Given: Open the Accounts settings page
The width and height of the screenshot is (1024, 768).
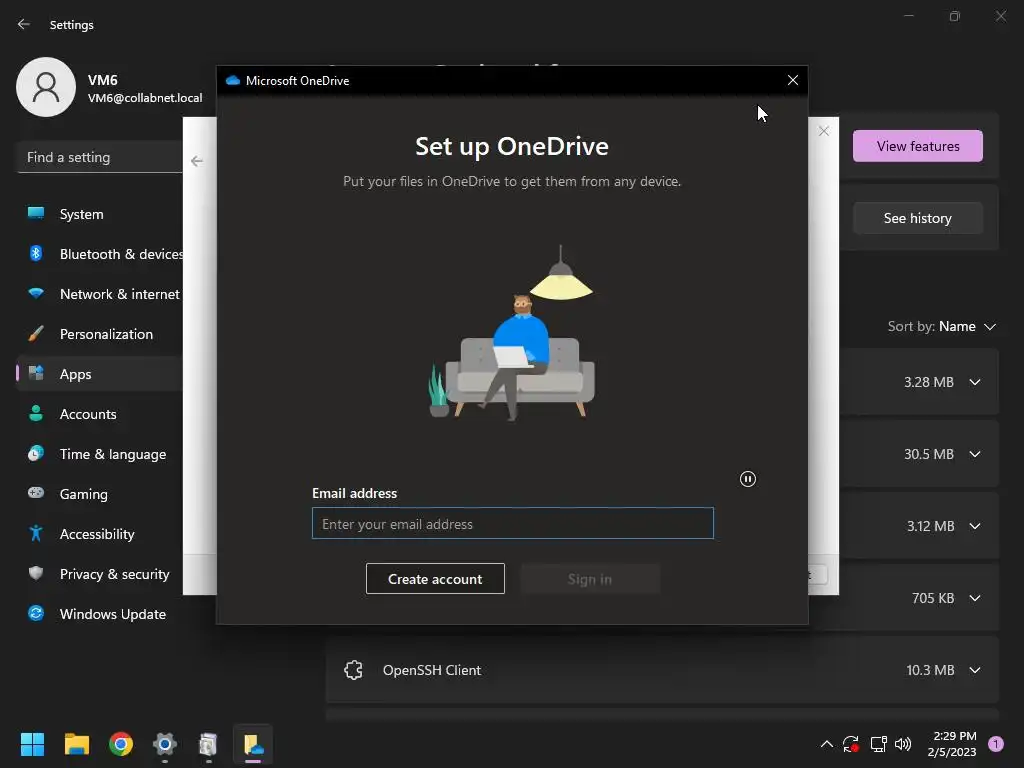Looking at the screenshot, I should 99,414.
